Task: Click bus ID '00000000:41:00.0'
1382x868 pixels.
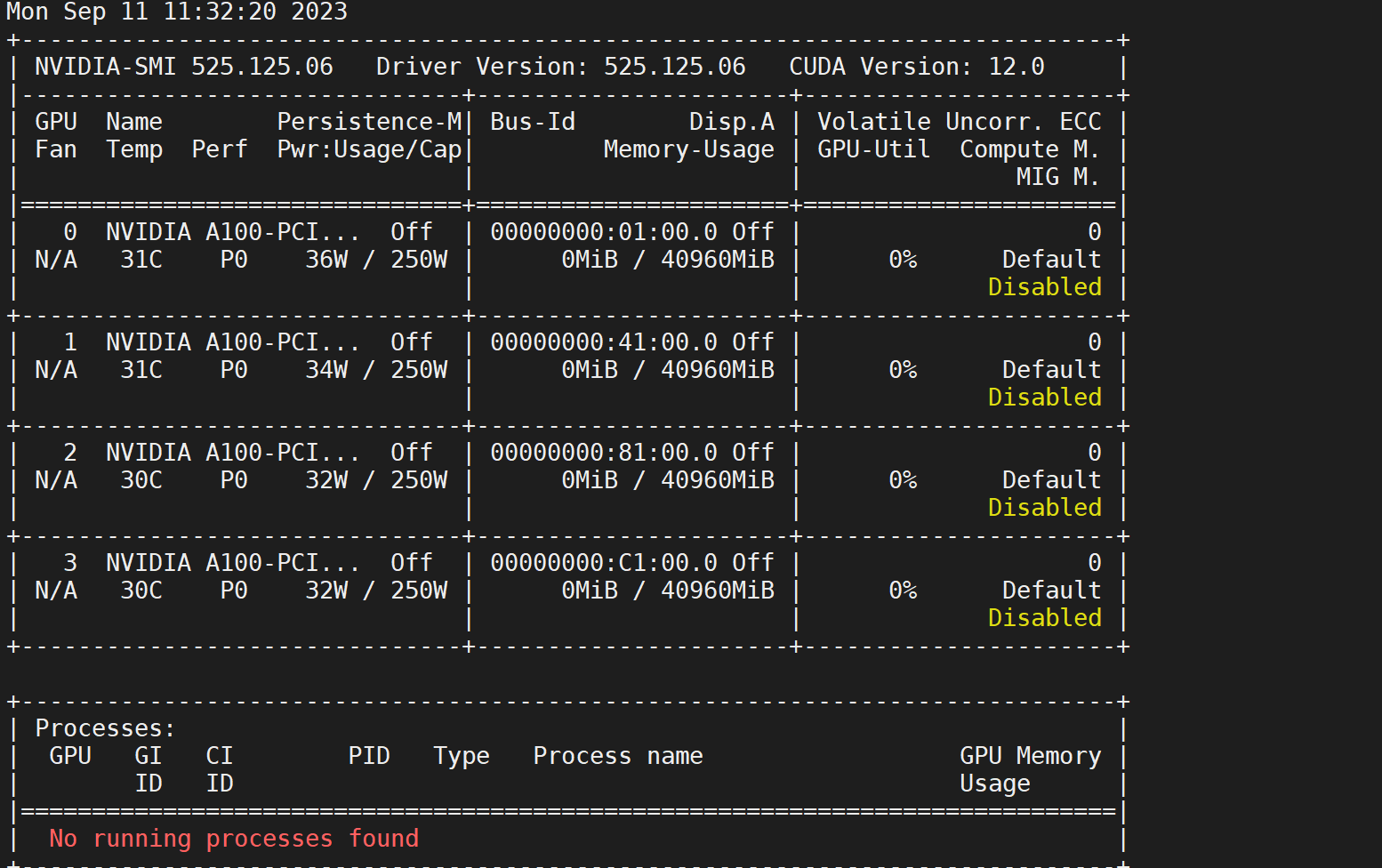Action: pyautogui.click(x=604, y=342)
